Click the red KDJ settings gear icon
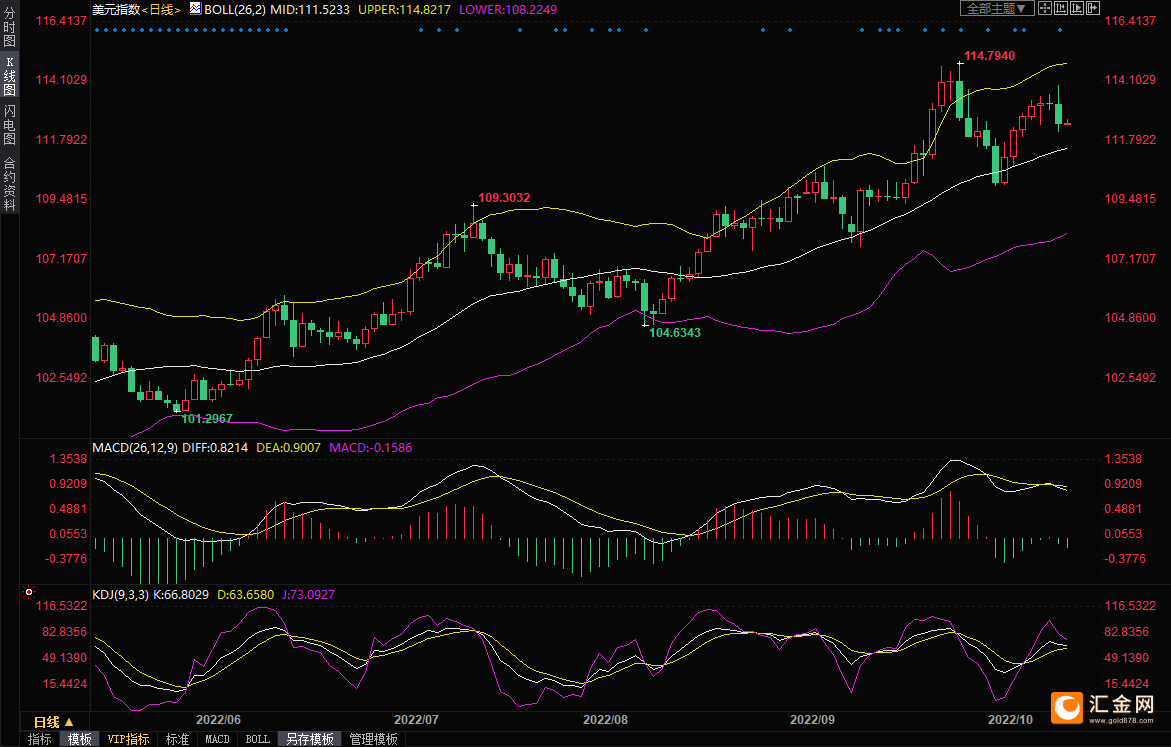This screenshot has width=1171, height=747. point(29,592)
